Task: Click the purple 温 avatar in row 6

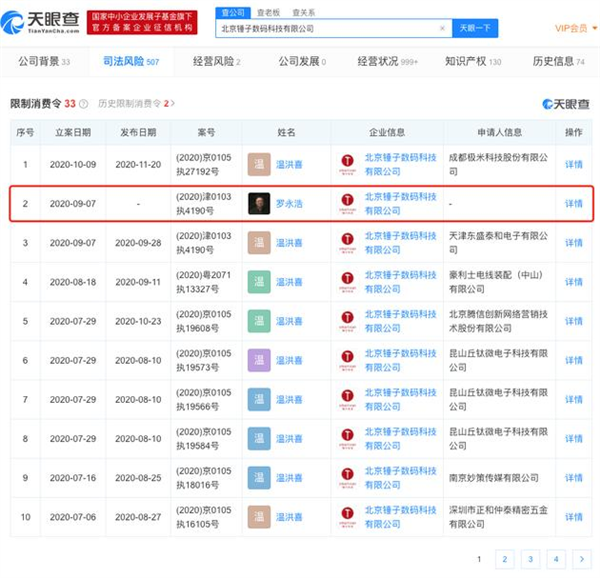Action: click(259, 360)
